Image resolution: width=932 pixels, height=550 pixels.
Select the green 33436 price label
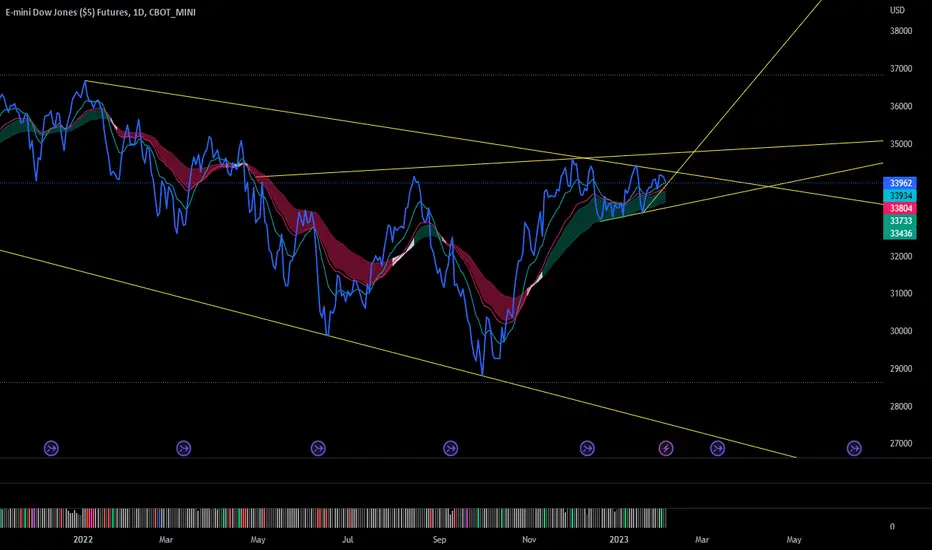click(900, 233)
